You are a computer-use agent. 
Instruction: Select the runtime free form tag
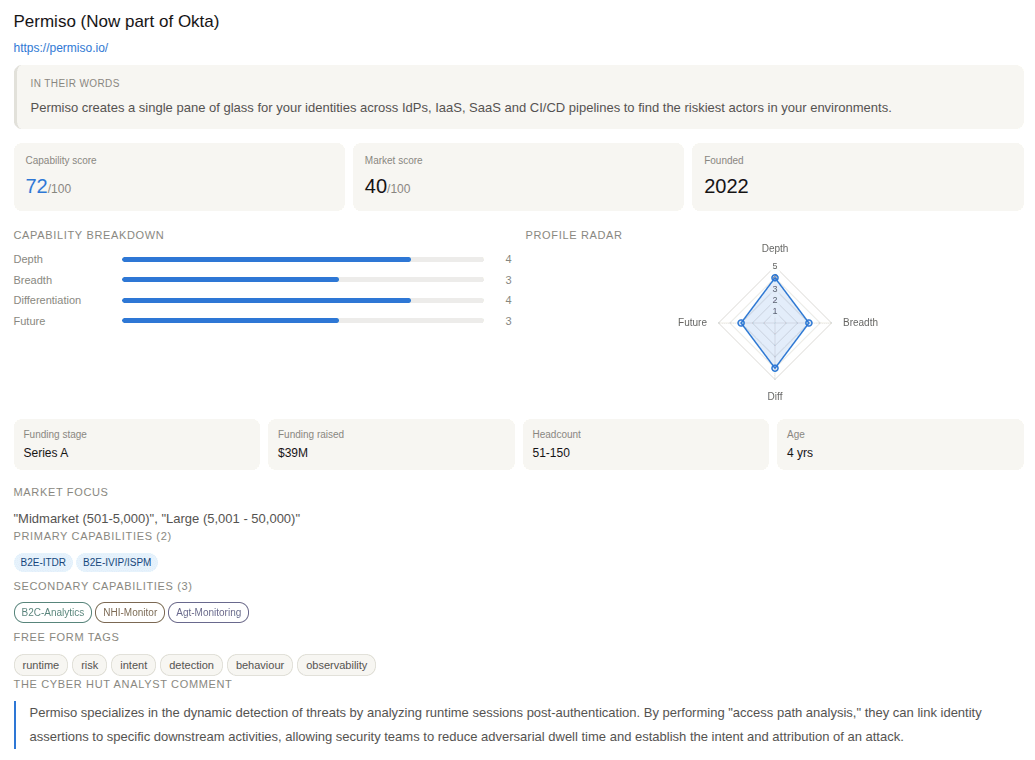[41, 665]
